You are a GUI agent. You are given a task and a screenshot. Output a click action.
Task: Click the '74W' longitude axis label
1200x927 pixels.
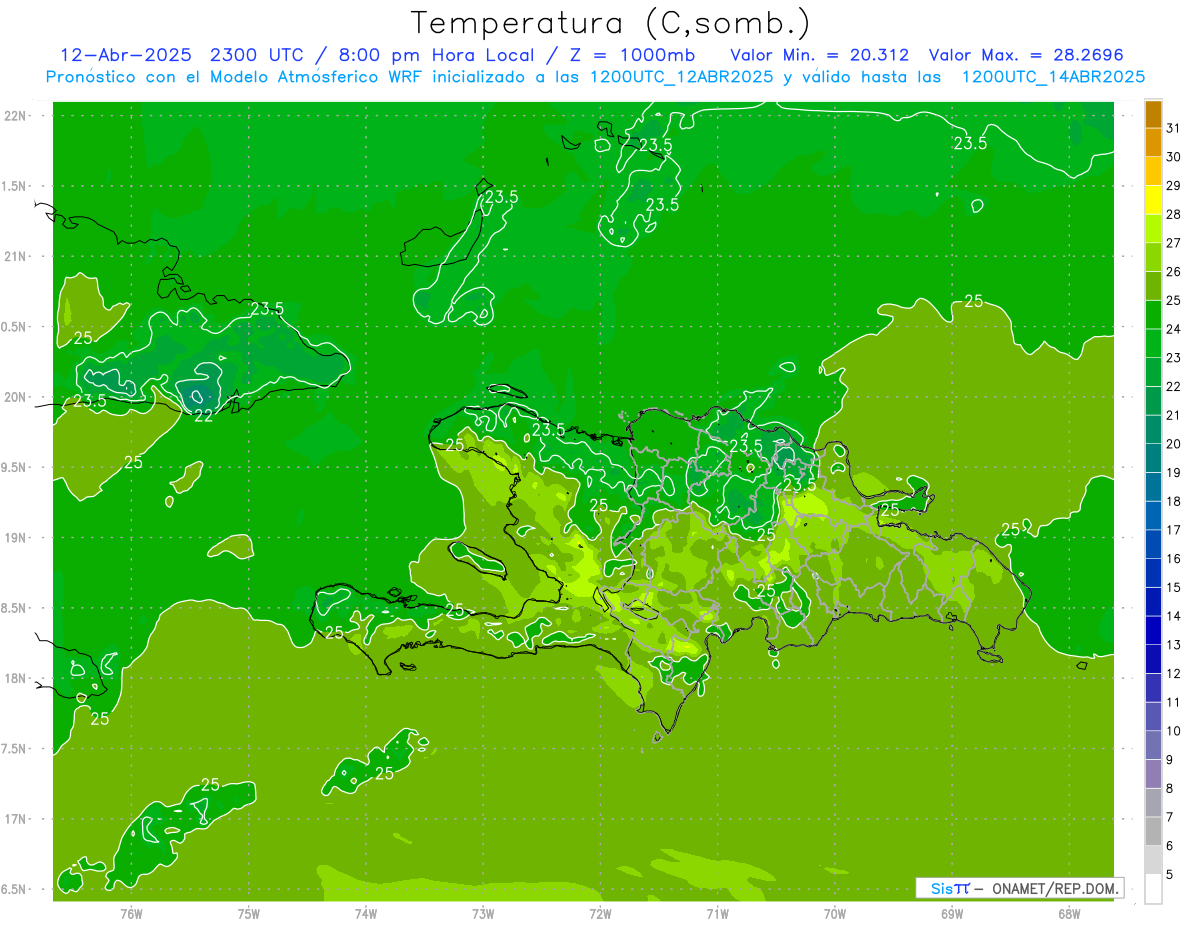click(x=366, y=915)
